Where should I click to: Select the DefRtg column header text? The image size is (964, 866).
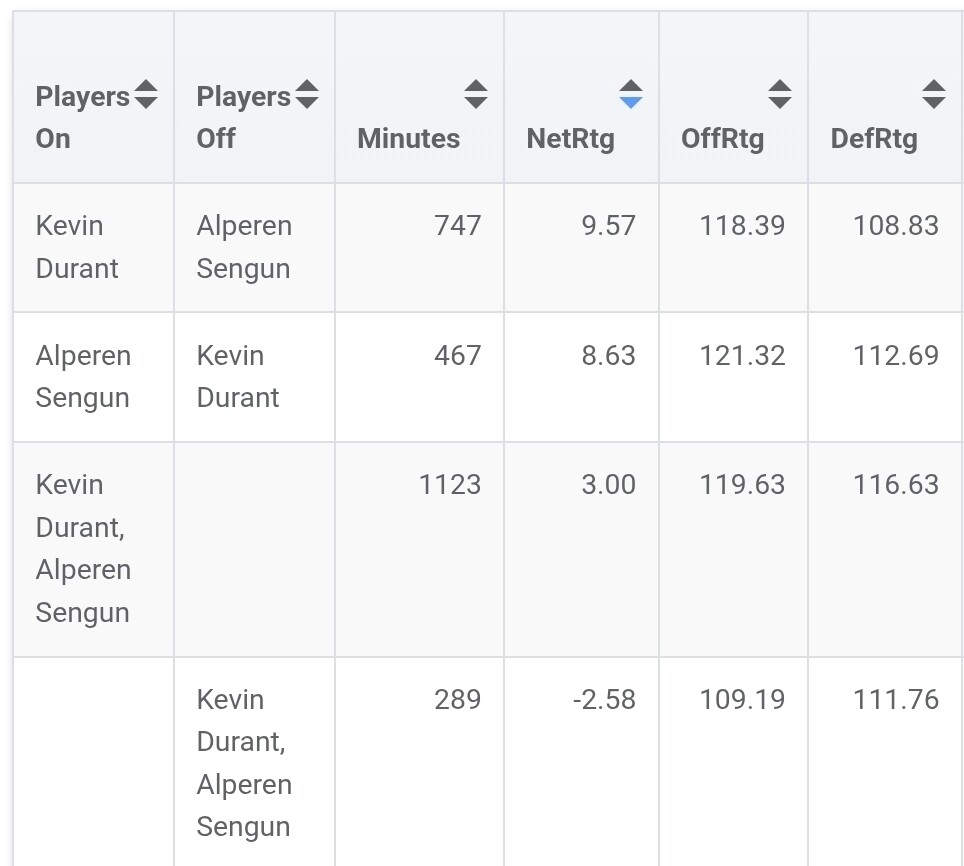pos(874,138)
